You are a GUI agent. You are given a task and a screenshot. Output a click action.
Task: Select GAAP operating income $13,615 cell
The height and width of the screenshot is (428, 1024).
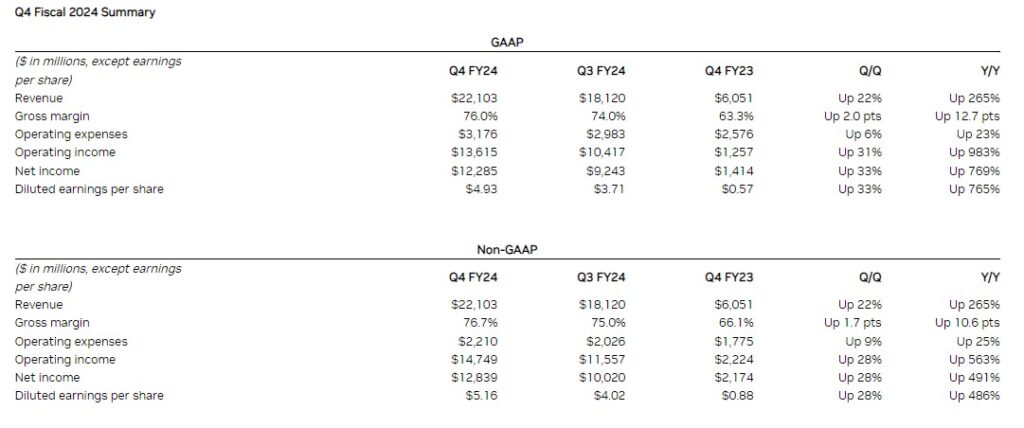474,152
